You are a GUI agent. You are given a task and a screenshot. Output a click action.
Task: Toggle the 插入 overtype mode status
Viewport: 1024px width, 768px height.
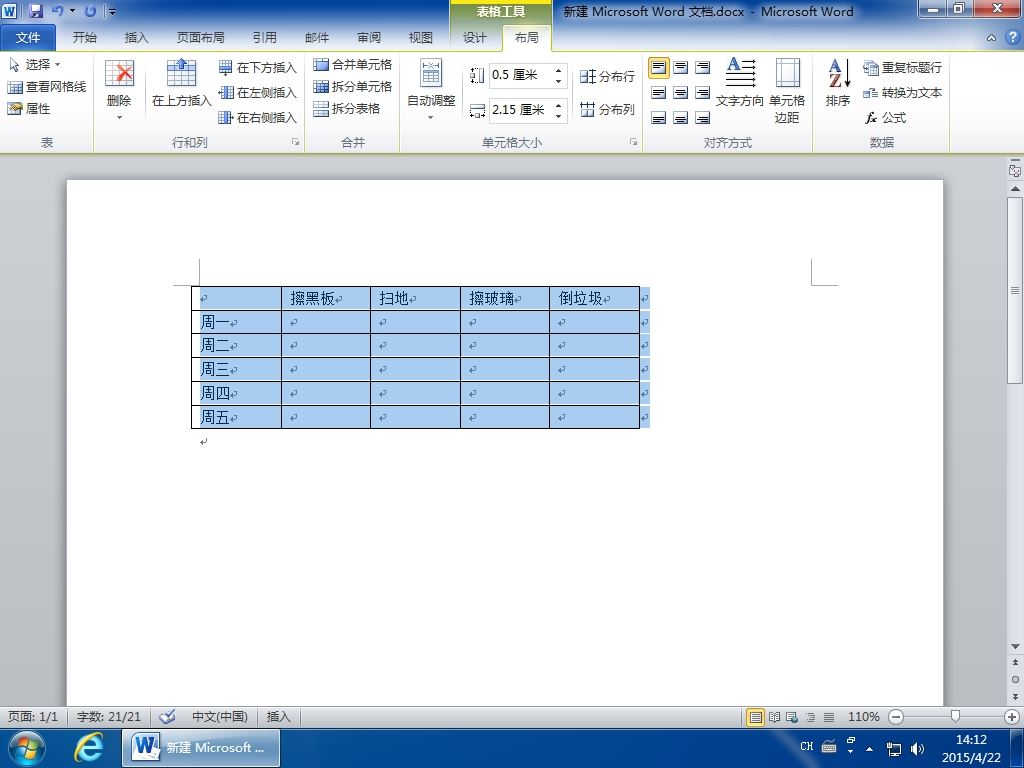(x=278, y=716)
